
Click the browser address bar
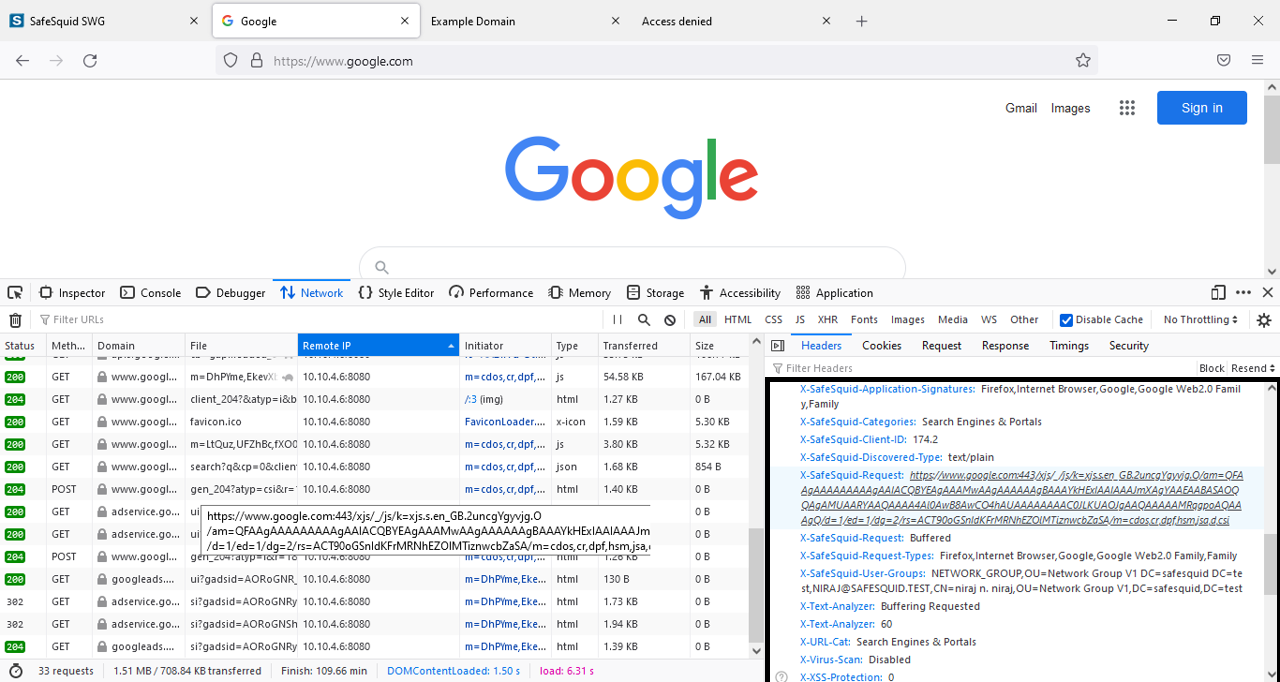coord(656,61)
